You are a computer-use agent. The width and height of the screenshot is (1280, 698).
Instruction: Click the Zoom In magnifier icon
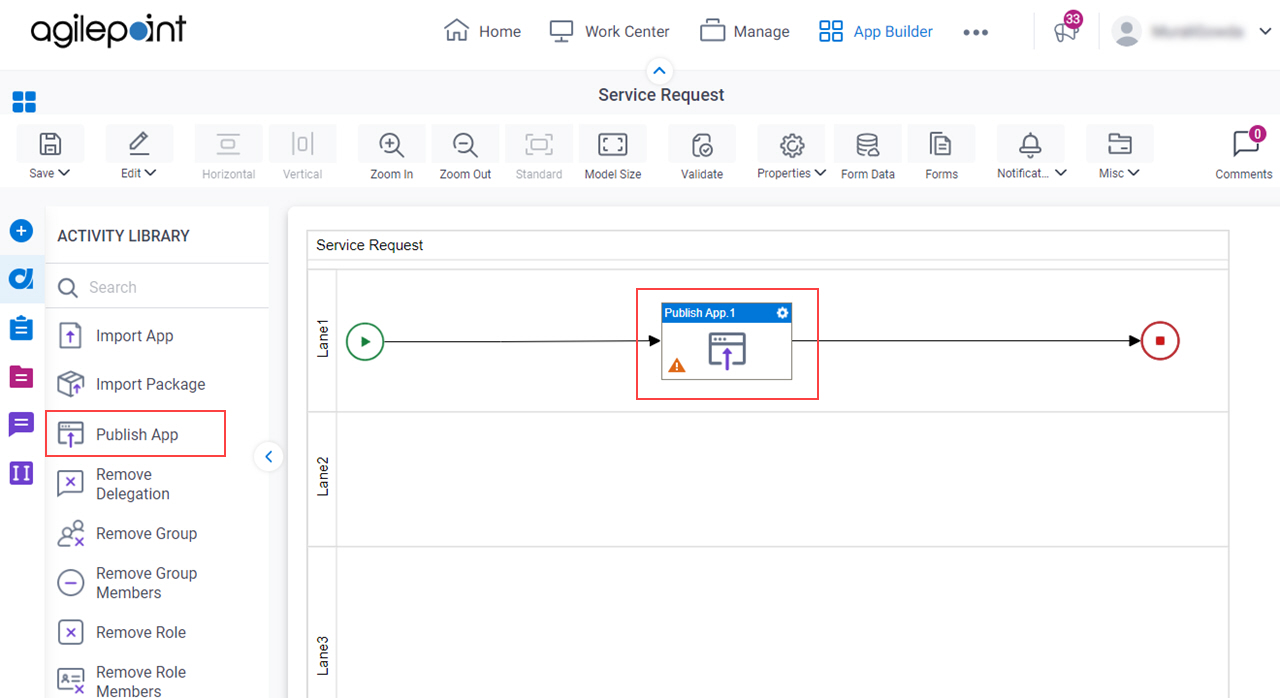(391, 144)
